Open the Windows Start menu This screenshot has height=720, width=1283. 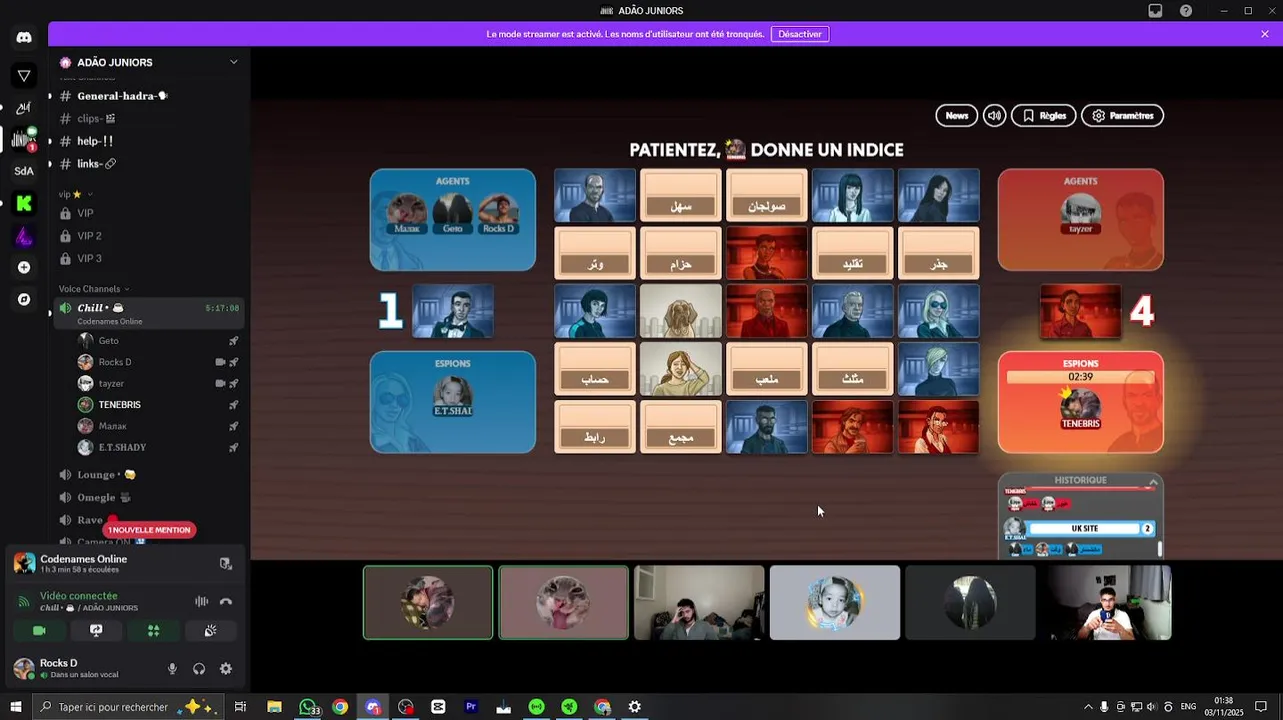click(15, 707)
